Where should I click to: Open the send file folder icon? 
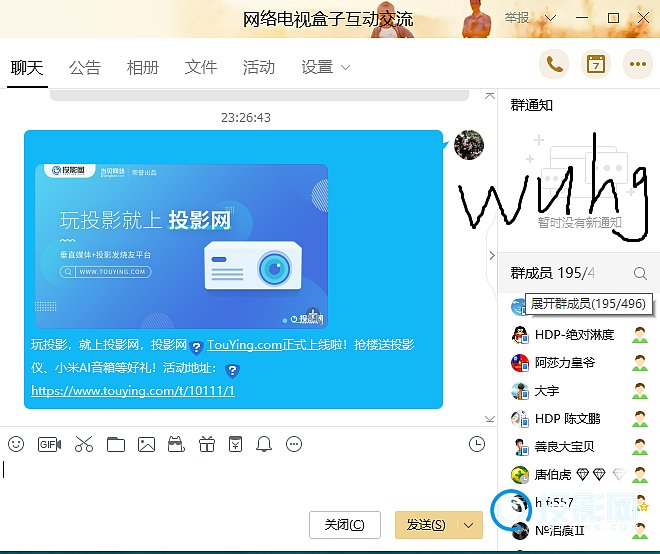click(x=115, y=444)
